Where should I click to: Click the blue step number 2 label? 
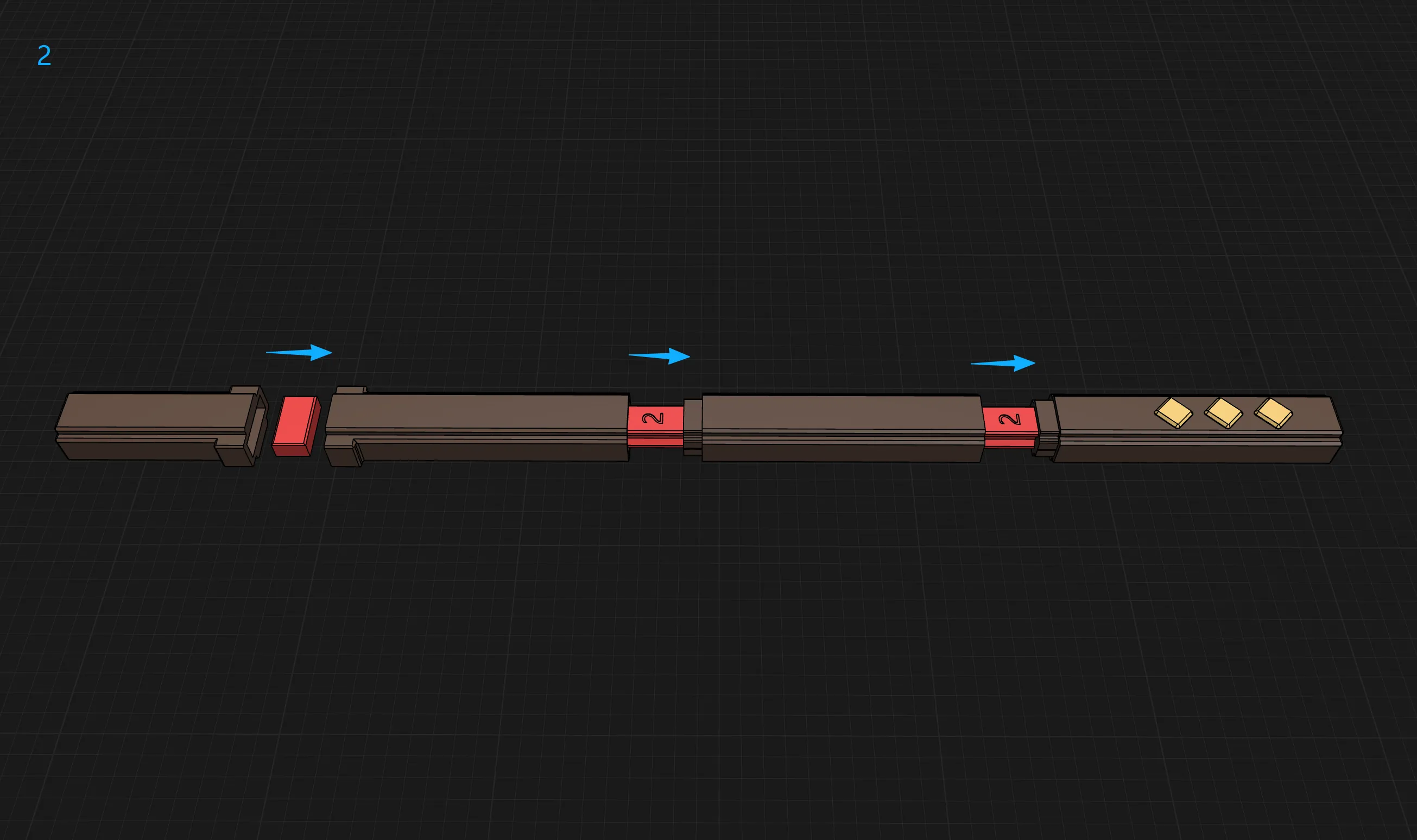point(44,56)
